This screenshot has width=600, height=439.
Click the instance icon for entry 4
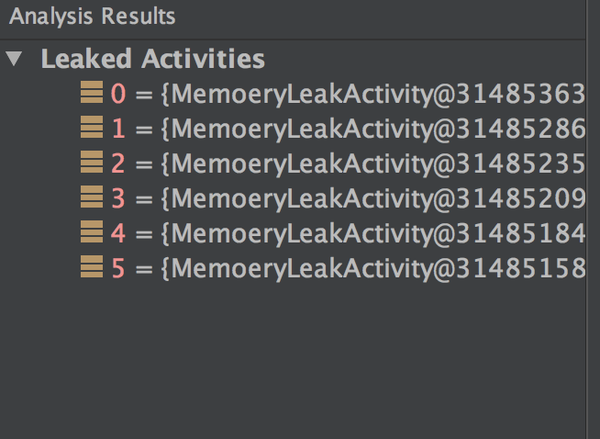[x=92, y=233]
